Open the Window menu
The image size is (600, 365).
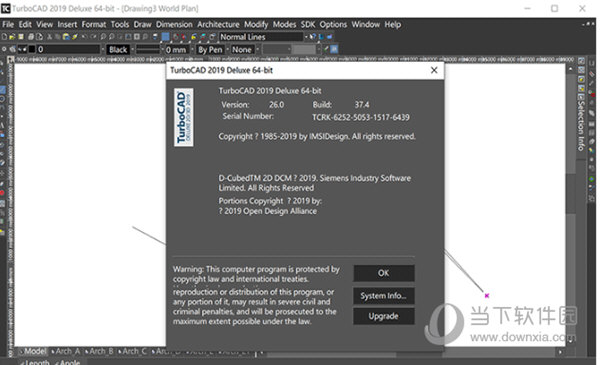pos(366,24)
